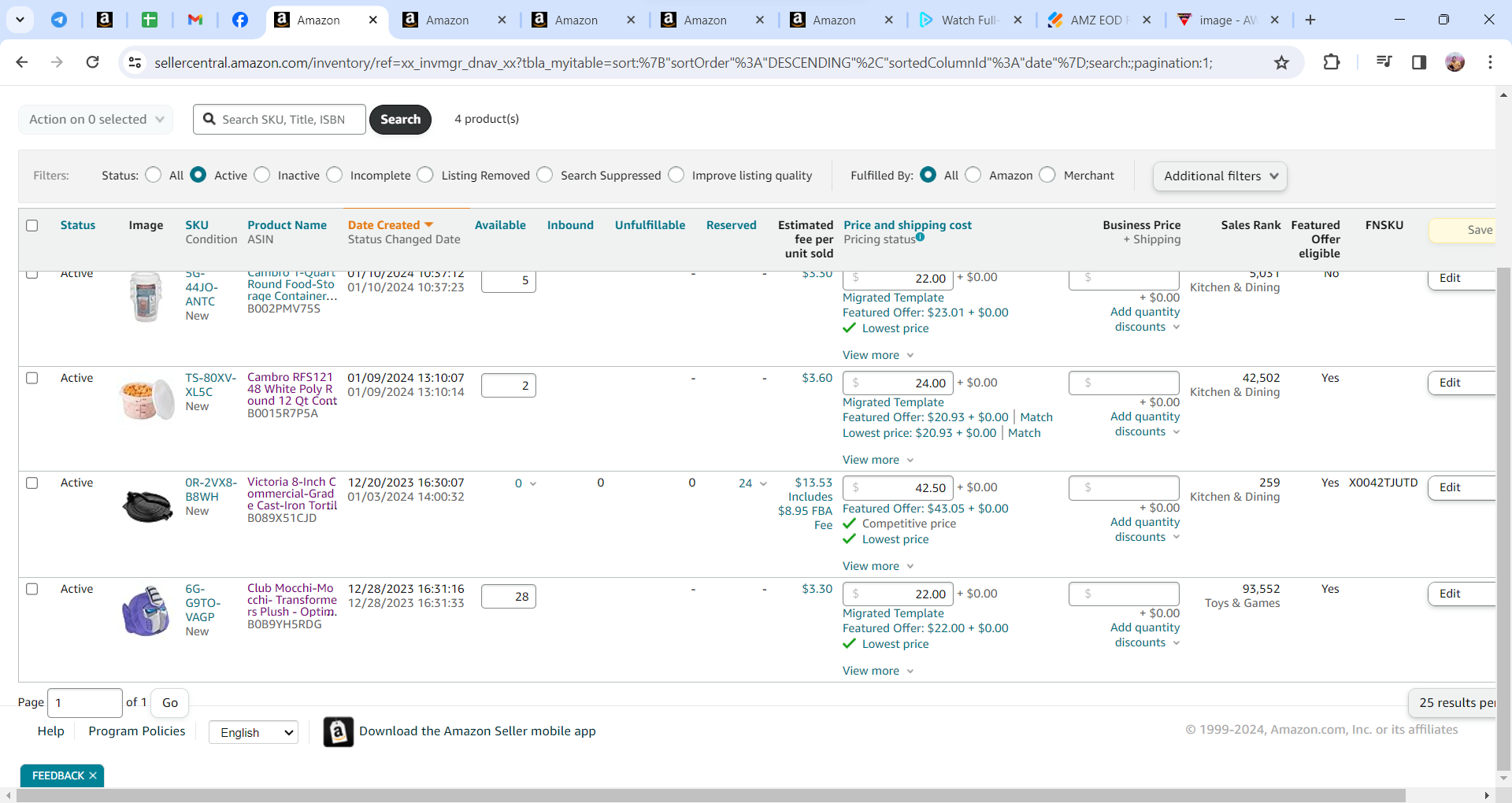1512x803 pixels.
Task: Click the Pricing status info icon
Action: click(920, 237)
